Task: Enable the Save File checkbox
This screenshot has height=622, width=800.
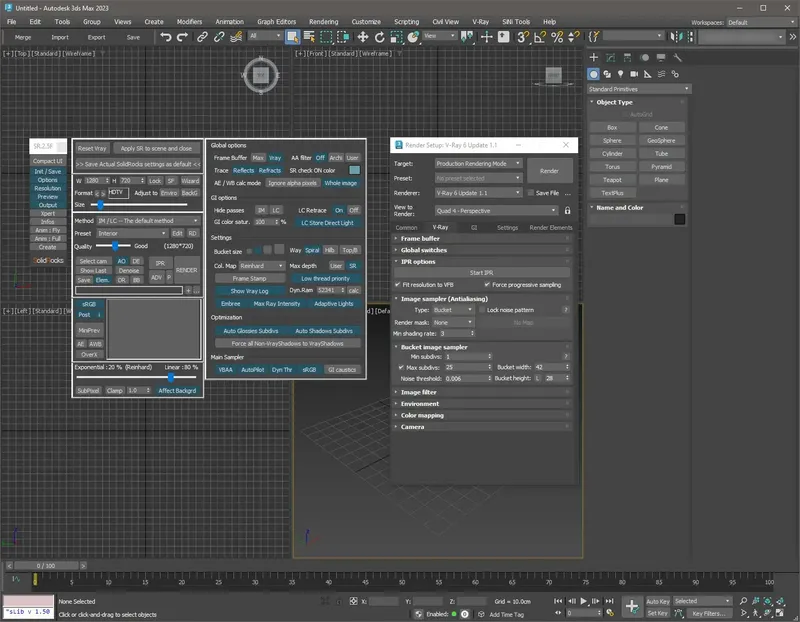Action: 529,192
